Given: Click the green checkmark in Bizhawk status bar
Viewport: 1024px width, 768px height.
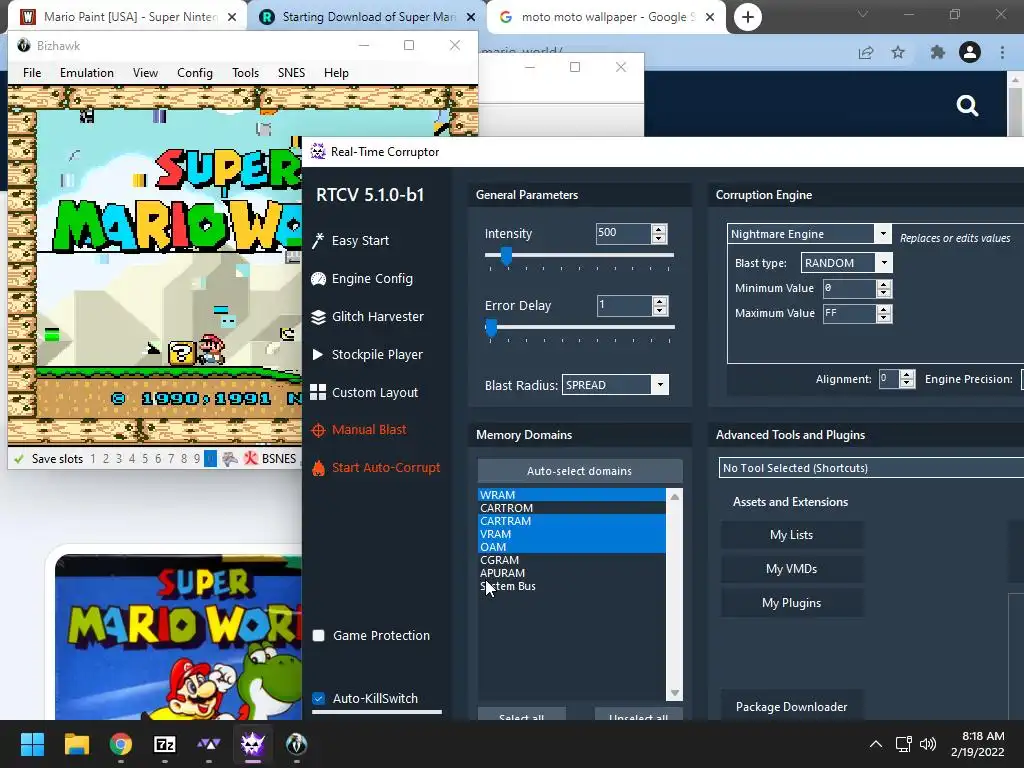Looking at the screenshot, I should click(18, 458).
